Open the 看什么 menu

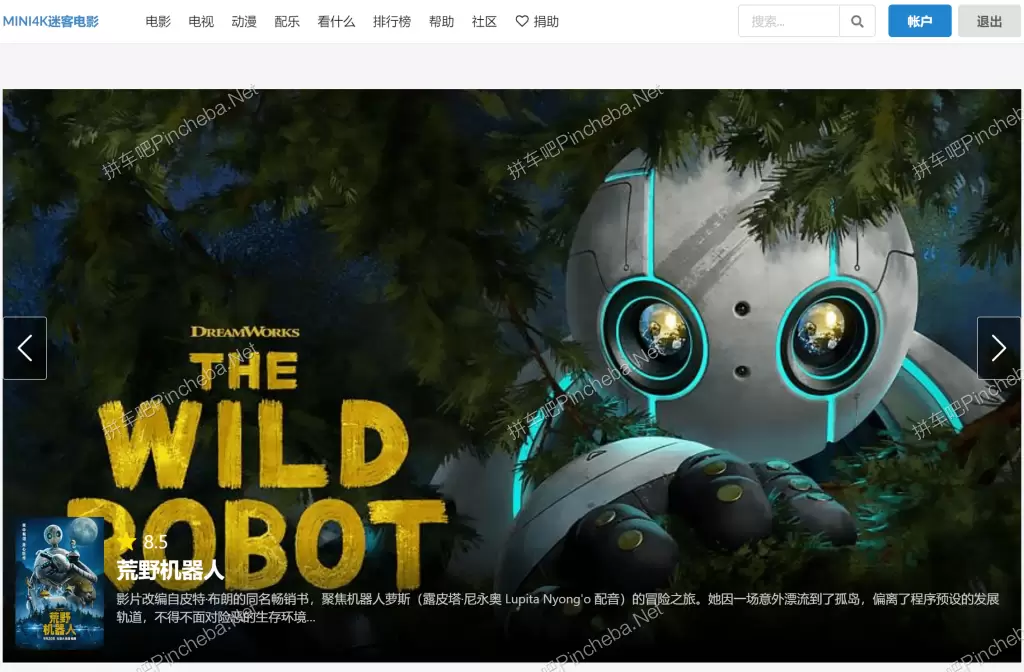coord(336,22)
